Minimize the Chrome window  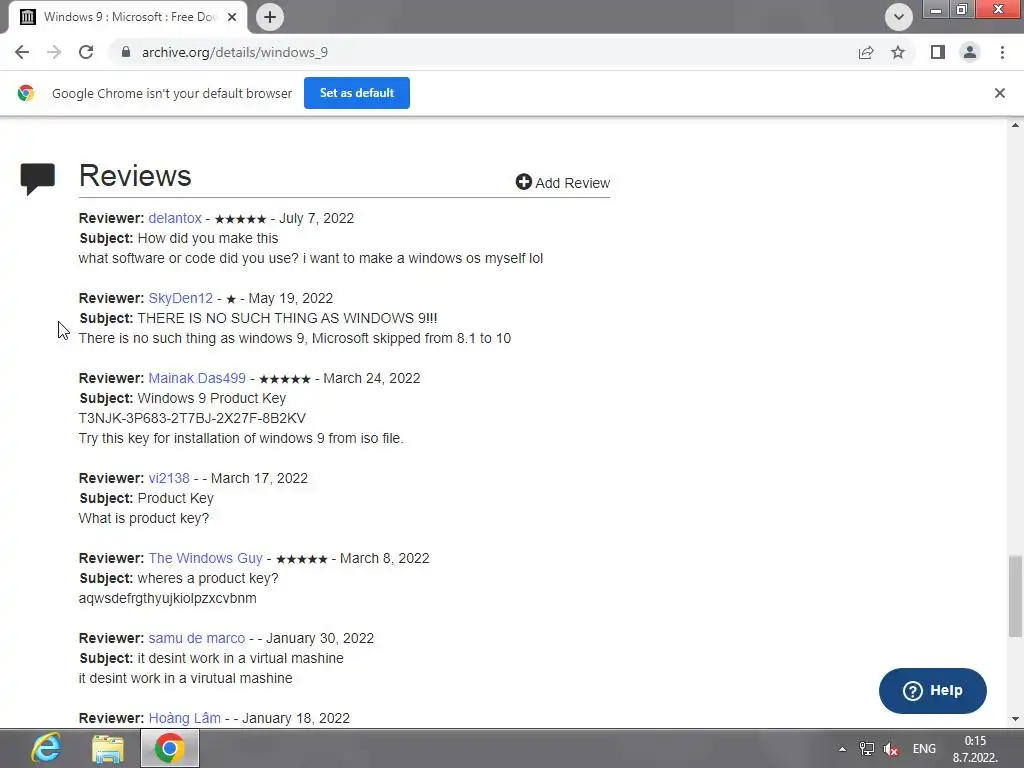[x=936, y=9]
